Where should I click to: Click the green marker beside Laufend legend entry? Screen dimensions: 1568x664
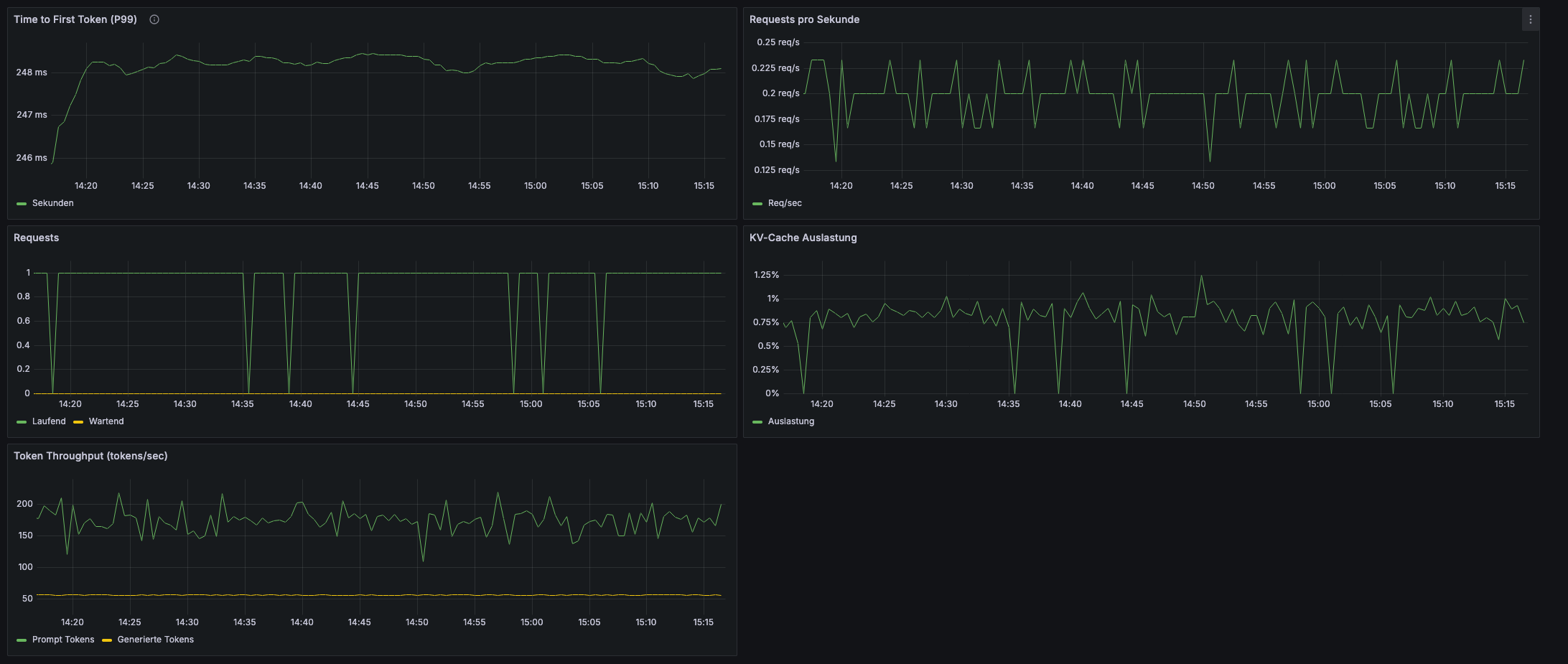[x=21, y=421]
